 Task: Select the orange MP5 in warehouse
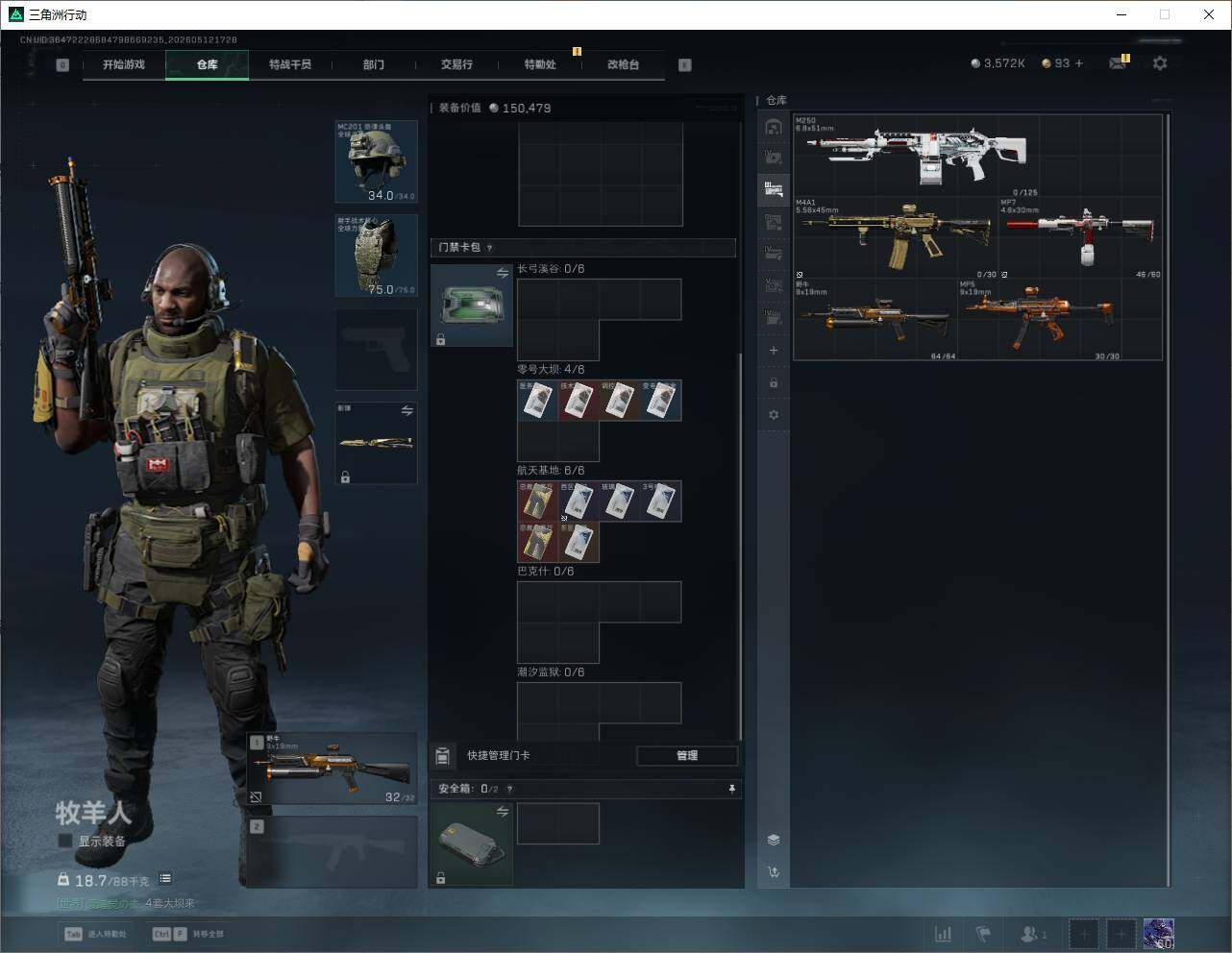[1040, 320]
